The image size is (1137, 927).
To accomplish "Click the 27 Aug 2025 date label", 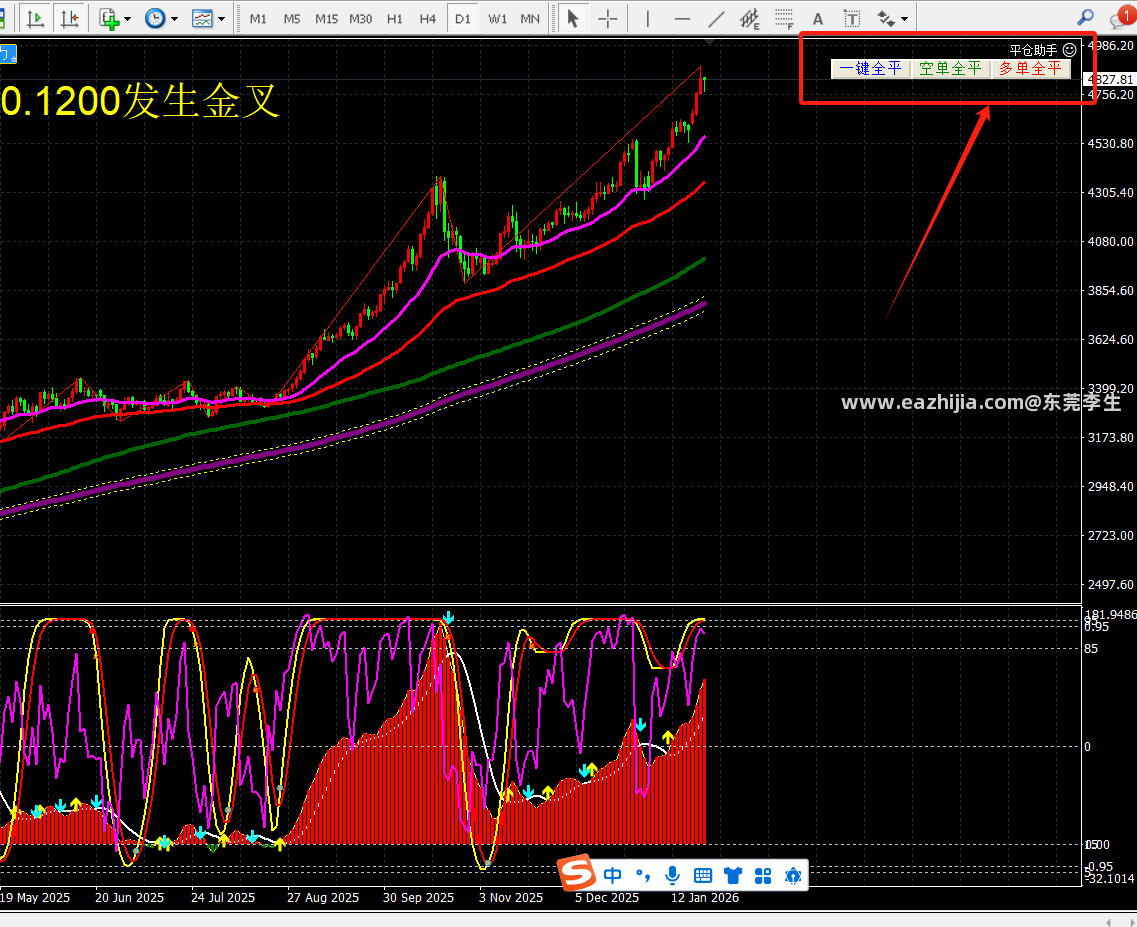I will [x=323, y=898].
